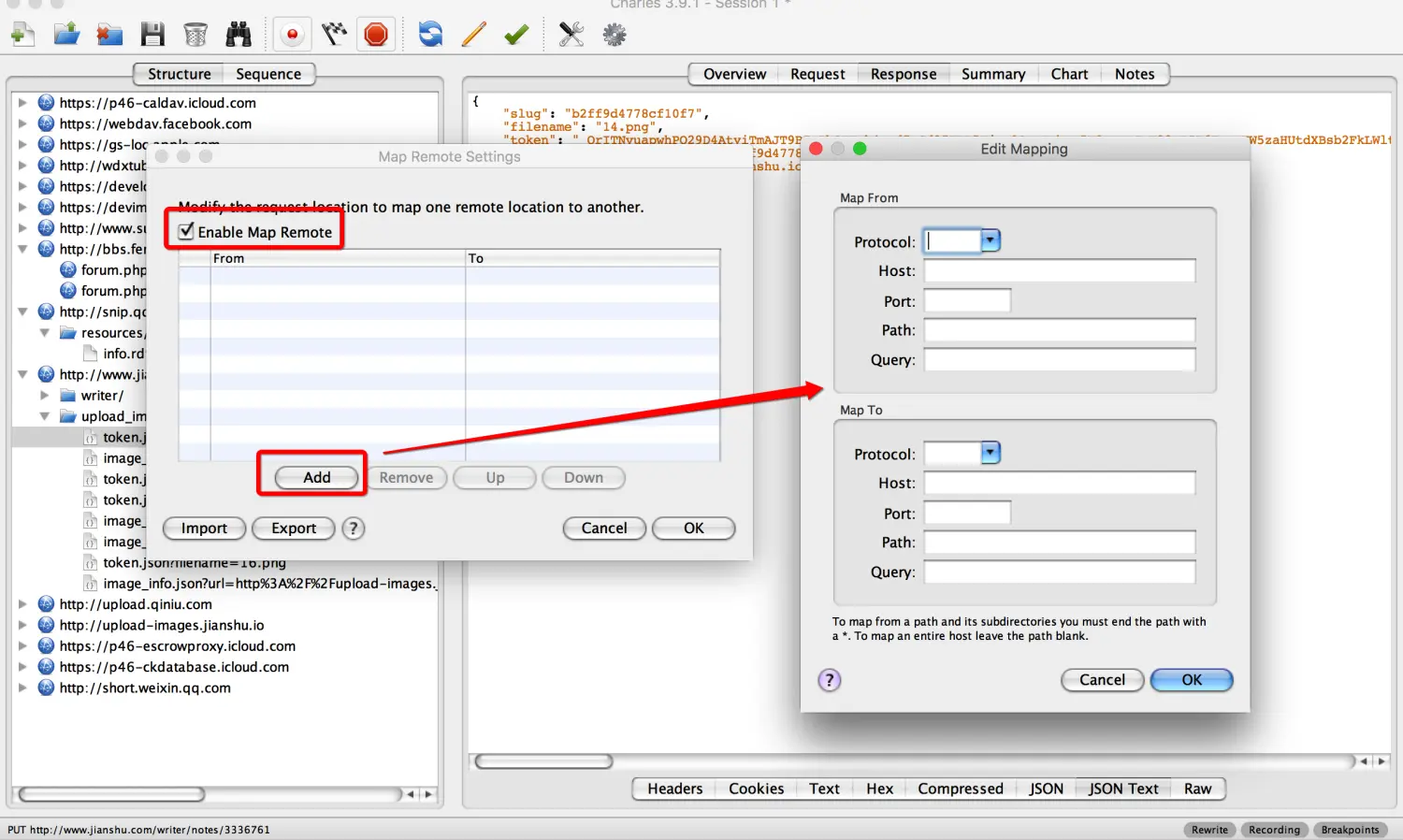Open the Map From Protocol dropdown
Image resolution: width=1403 pixels, height=840 pixels.
991,241
